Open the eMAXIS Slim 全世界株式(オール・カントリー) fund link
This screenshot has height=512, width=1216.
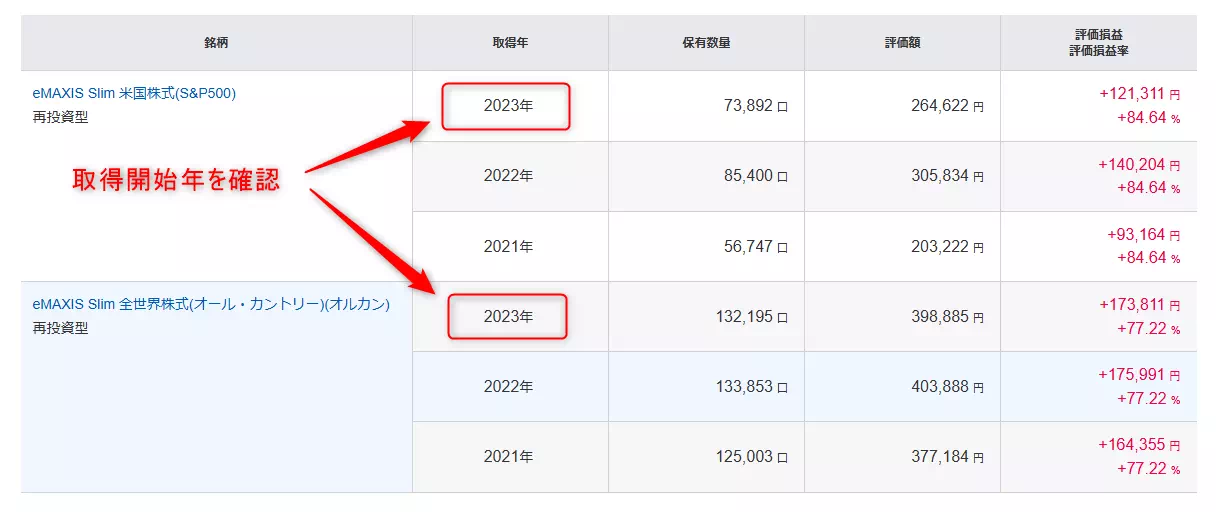[211, 304]
